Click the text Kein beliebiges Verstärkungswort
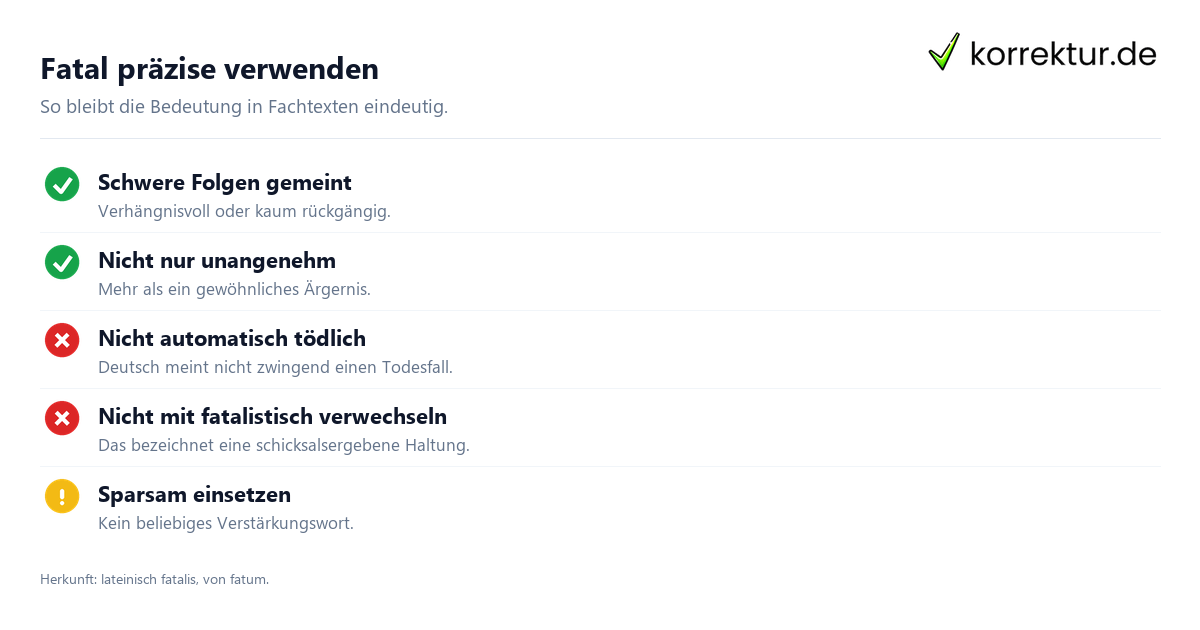This screenshot has width=1200, height=630. (226, 524)
